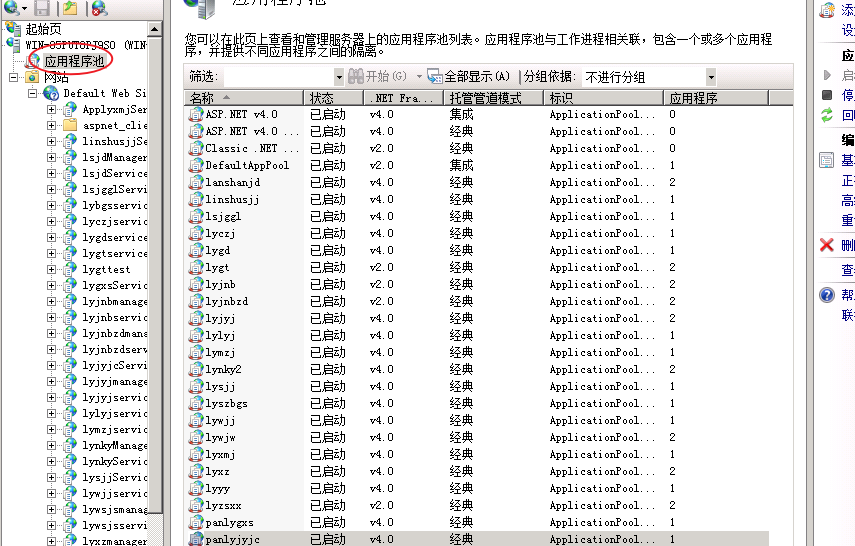Select the Classic .NET pool row
Image resolution: width=855 pixels, height=546 pixels.
(x=477, y=148)
